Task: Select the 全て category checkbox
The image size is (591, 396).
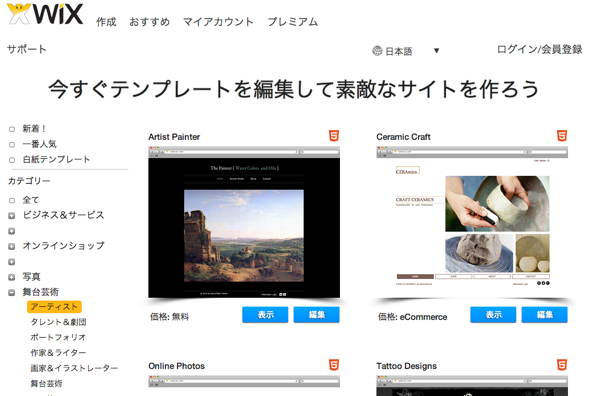Action: coord(12,200)
